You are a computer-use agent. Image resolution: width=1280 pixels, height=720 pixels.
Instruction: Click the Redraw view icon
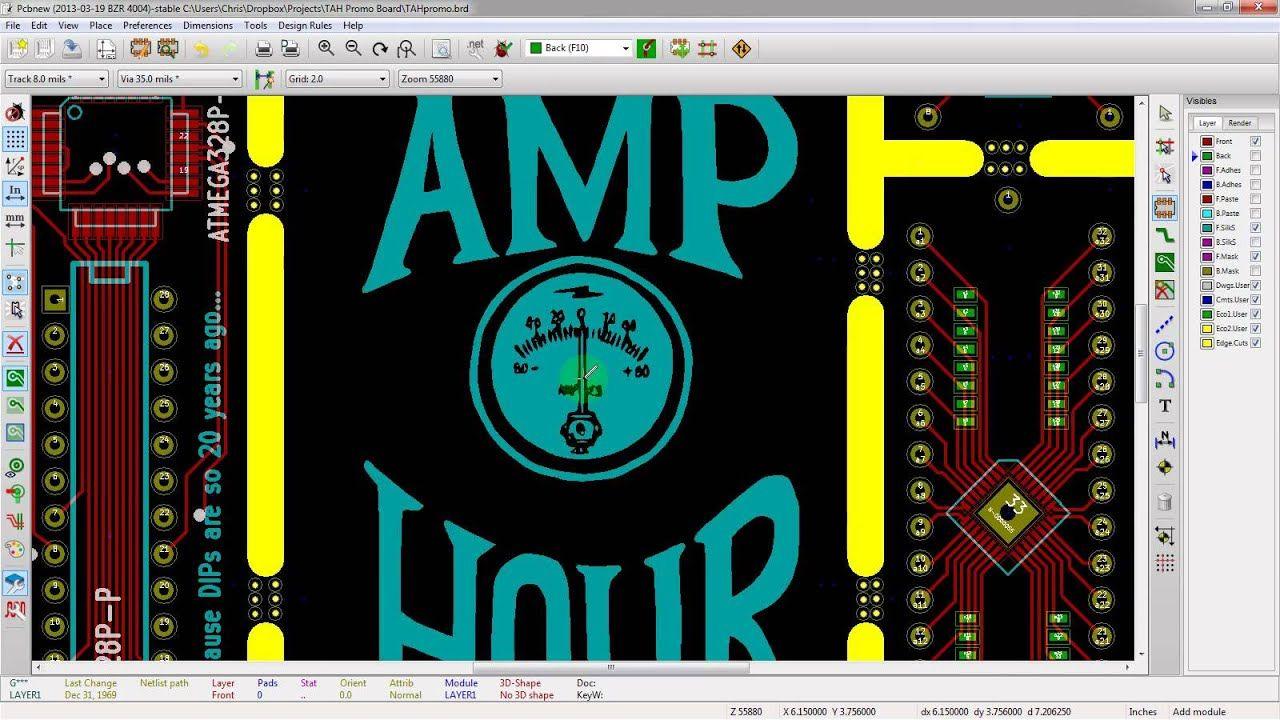coord(380,48)
